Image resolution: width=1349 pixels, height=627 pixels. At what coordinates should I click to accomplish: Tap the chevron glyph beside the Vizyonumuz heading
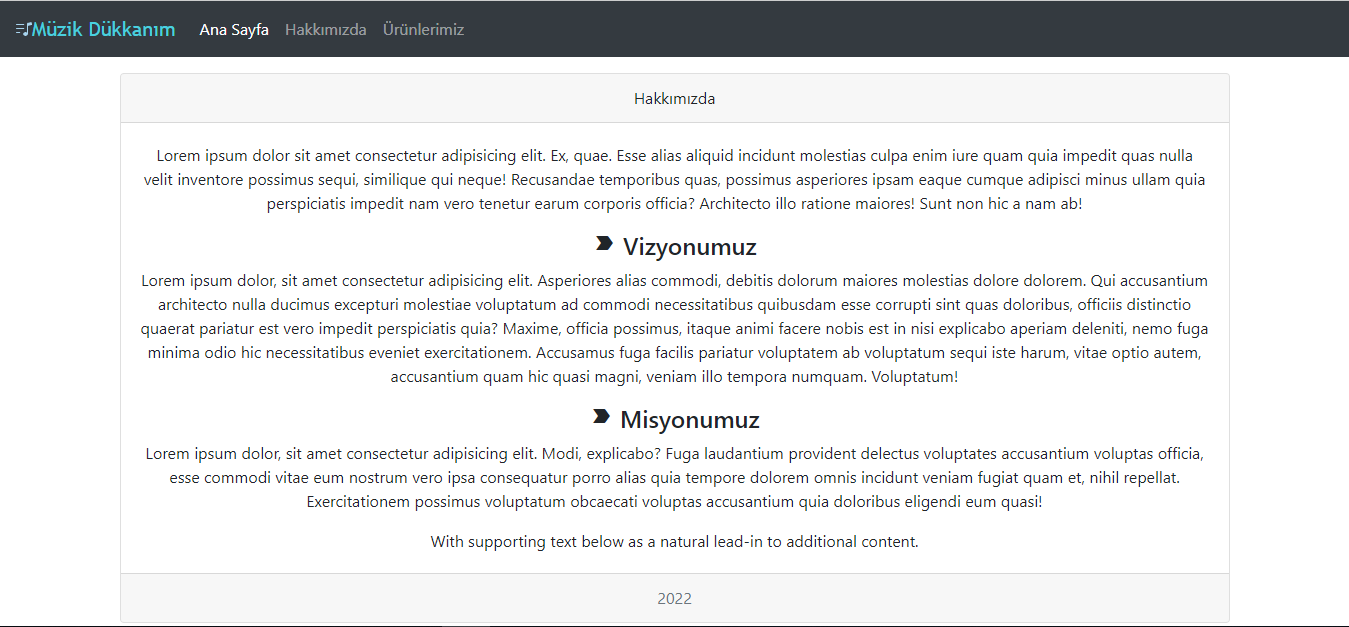605,244
